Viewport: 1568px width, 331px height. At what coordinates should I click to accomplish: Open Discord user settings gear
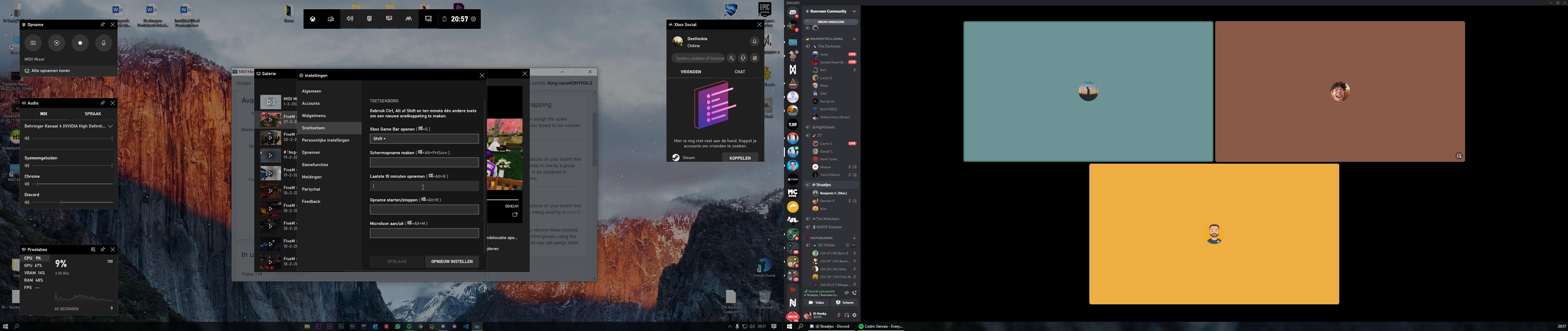click(855, 315)
